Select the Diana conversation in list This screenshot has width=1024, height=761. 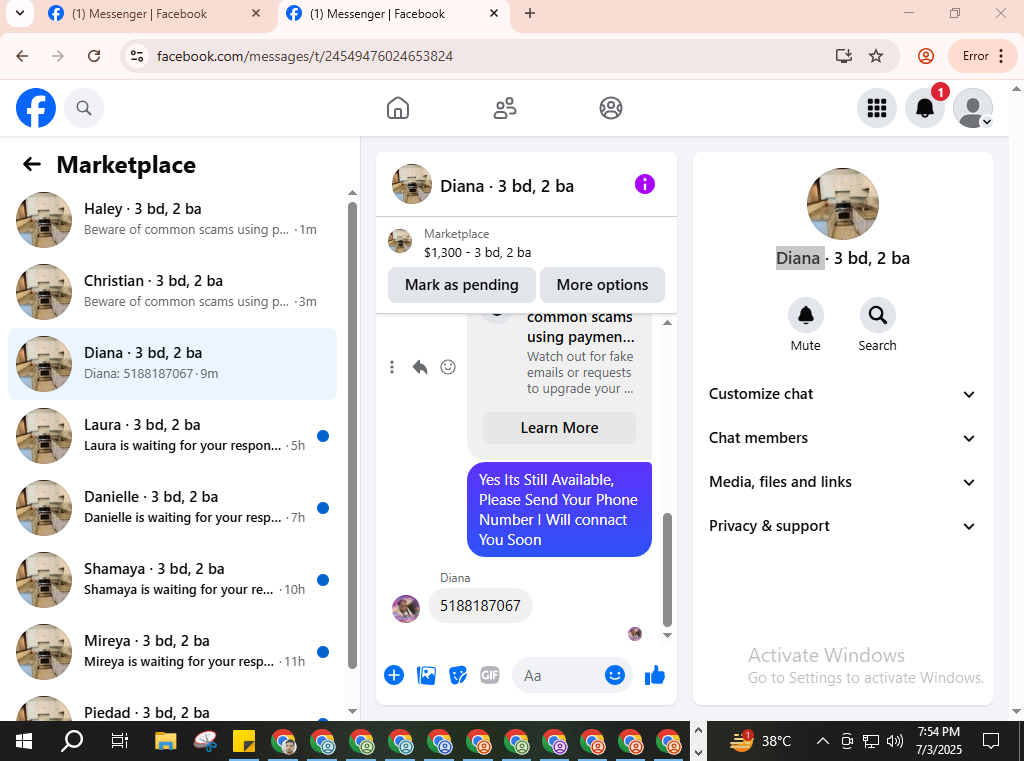tap(172, 364)
